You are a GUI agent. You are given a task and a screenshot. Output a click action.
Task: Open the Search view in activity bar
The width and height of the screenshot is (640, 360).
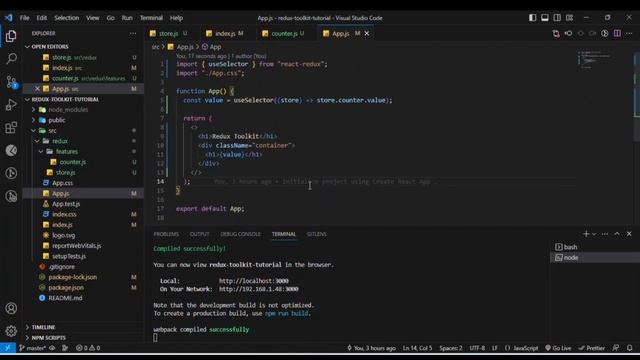(x=11, y=59)
